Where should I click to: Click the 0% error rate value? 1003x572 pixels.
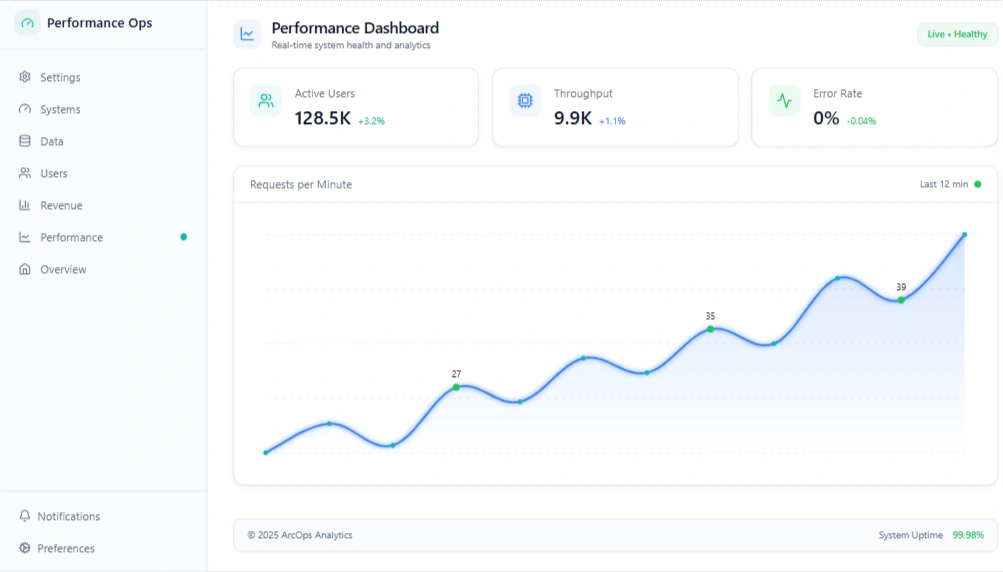pyautogui.click(x=826, y=118)
